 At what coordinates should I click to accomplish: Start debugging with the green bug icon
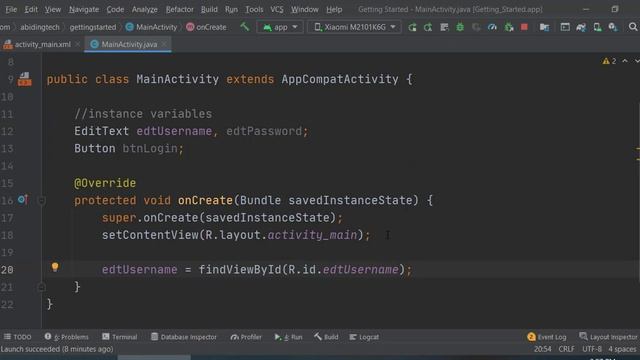click(460, 27)
